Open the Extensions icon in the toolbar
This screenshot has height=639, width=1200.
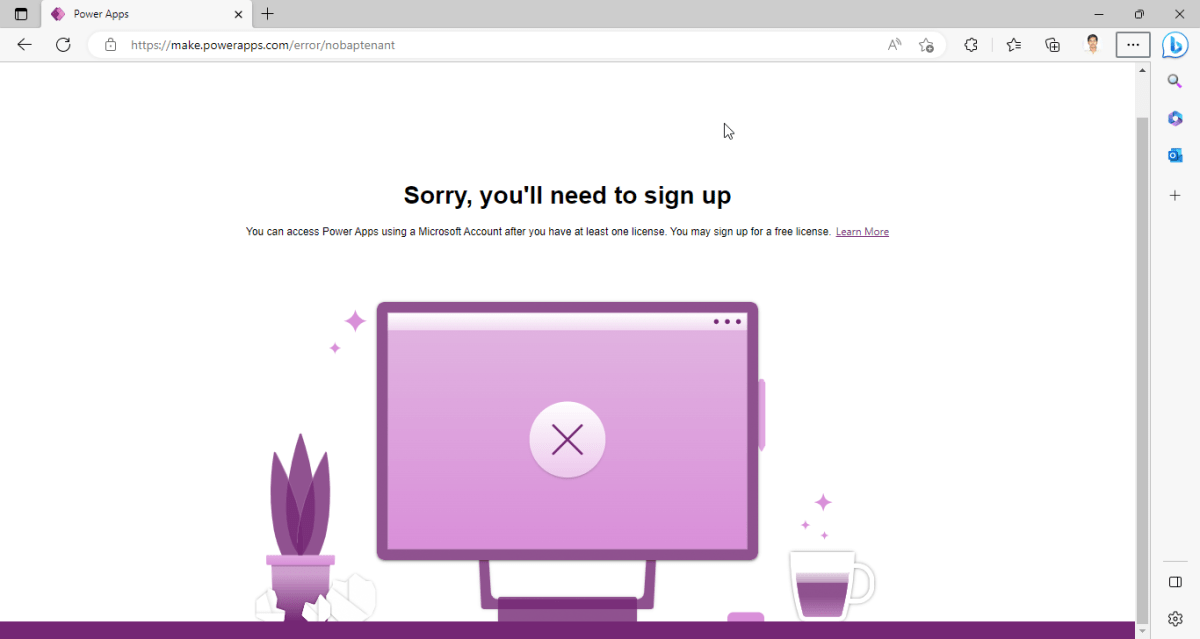[x=971, y=45]
